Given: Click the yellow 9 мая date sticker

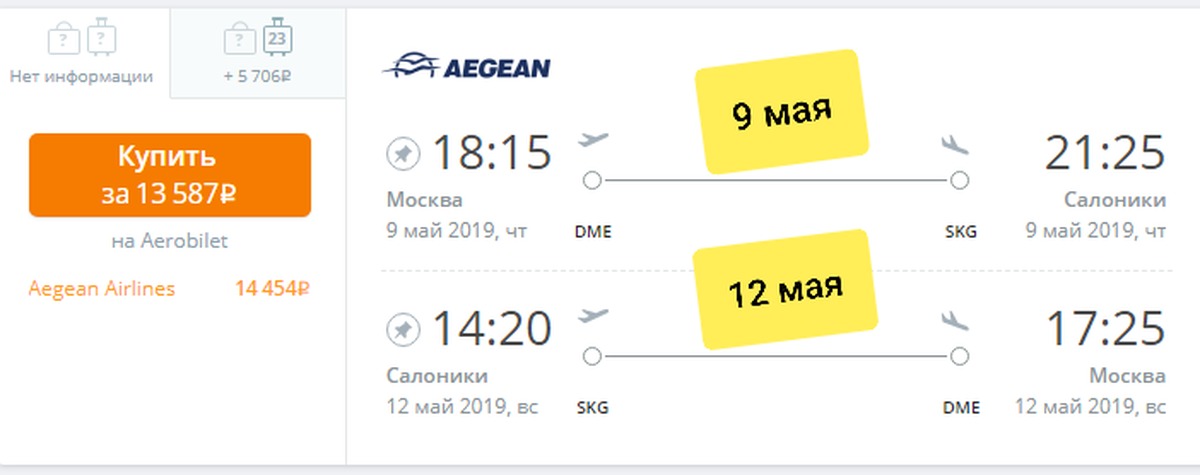Looking at the screenshot, I should tap(782, 111).
